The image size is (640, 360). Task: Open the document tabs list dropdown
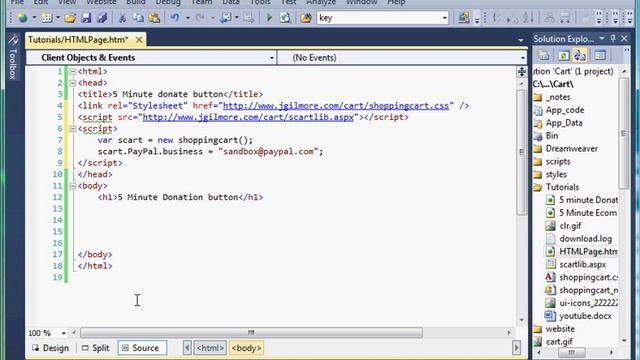520,40
